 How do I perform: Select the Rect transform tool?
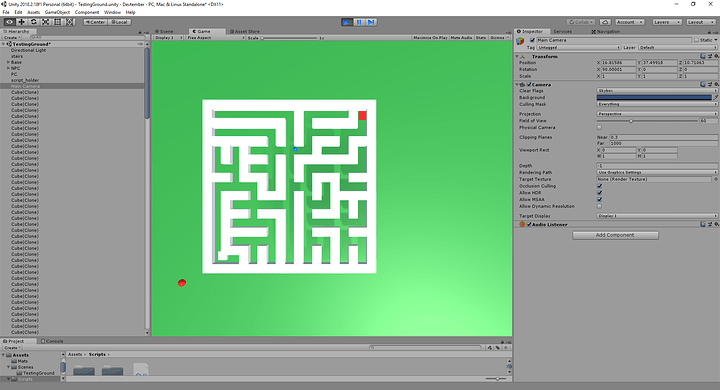[x=57, y=22]
